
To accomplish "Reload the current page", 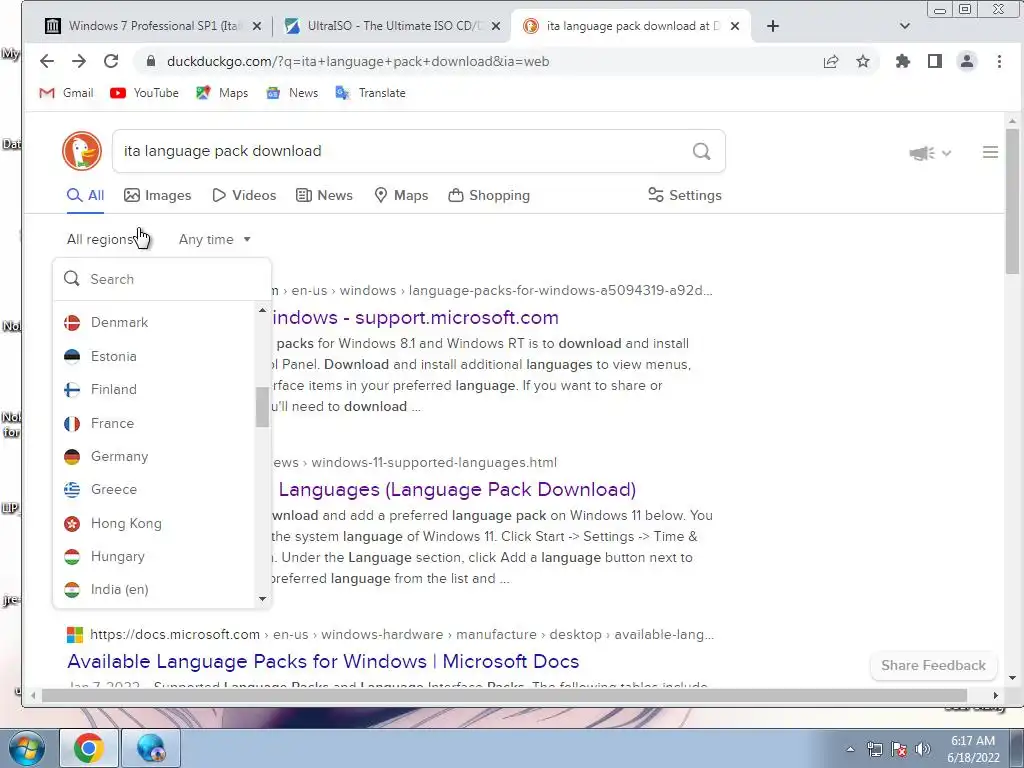I will coord(111,61).
